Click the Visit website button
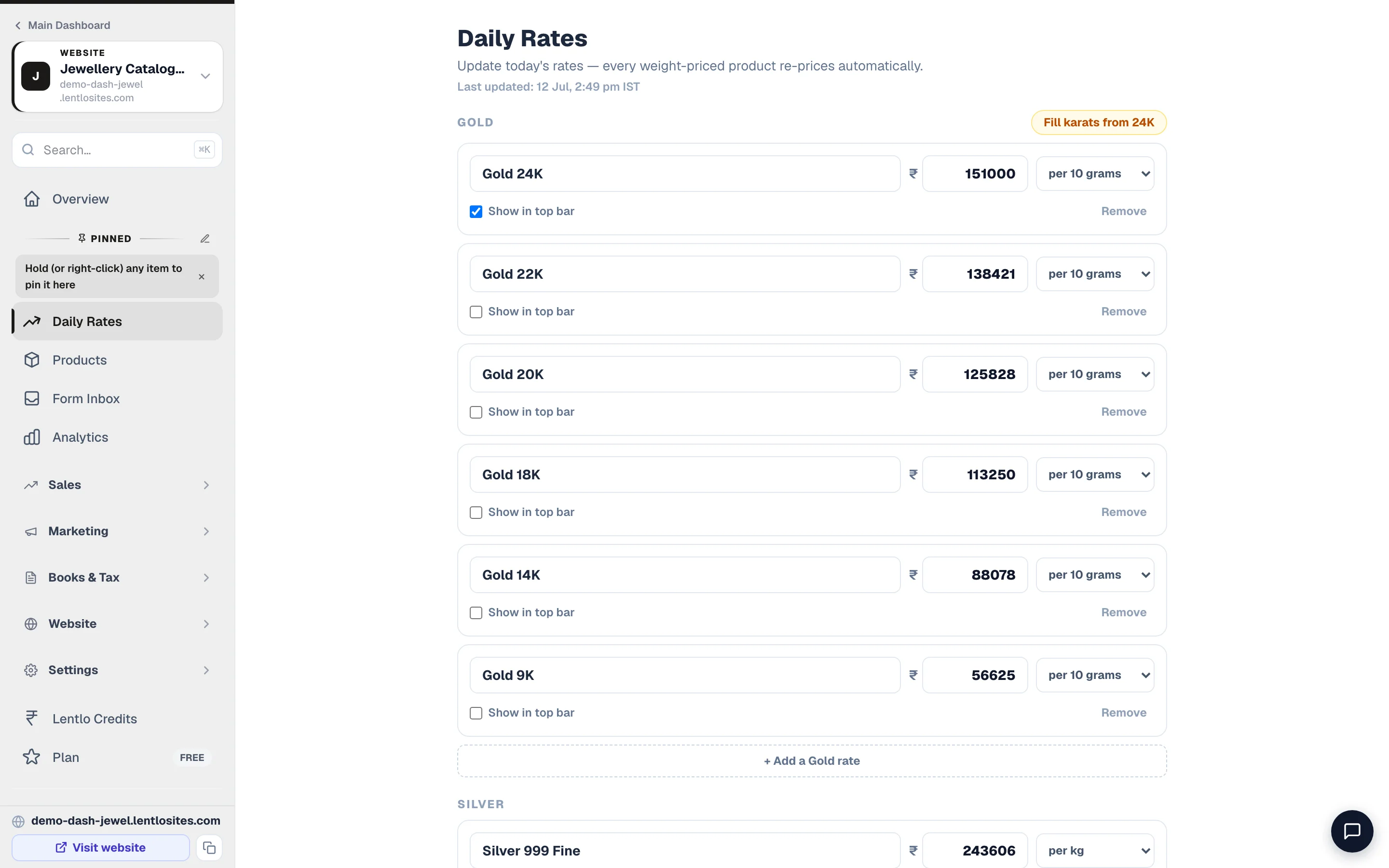1389x868 pixels. tap(100, 847)
